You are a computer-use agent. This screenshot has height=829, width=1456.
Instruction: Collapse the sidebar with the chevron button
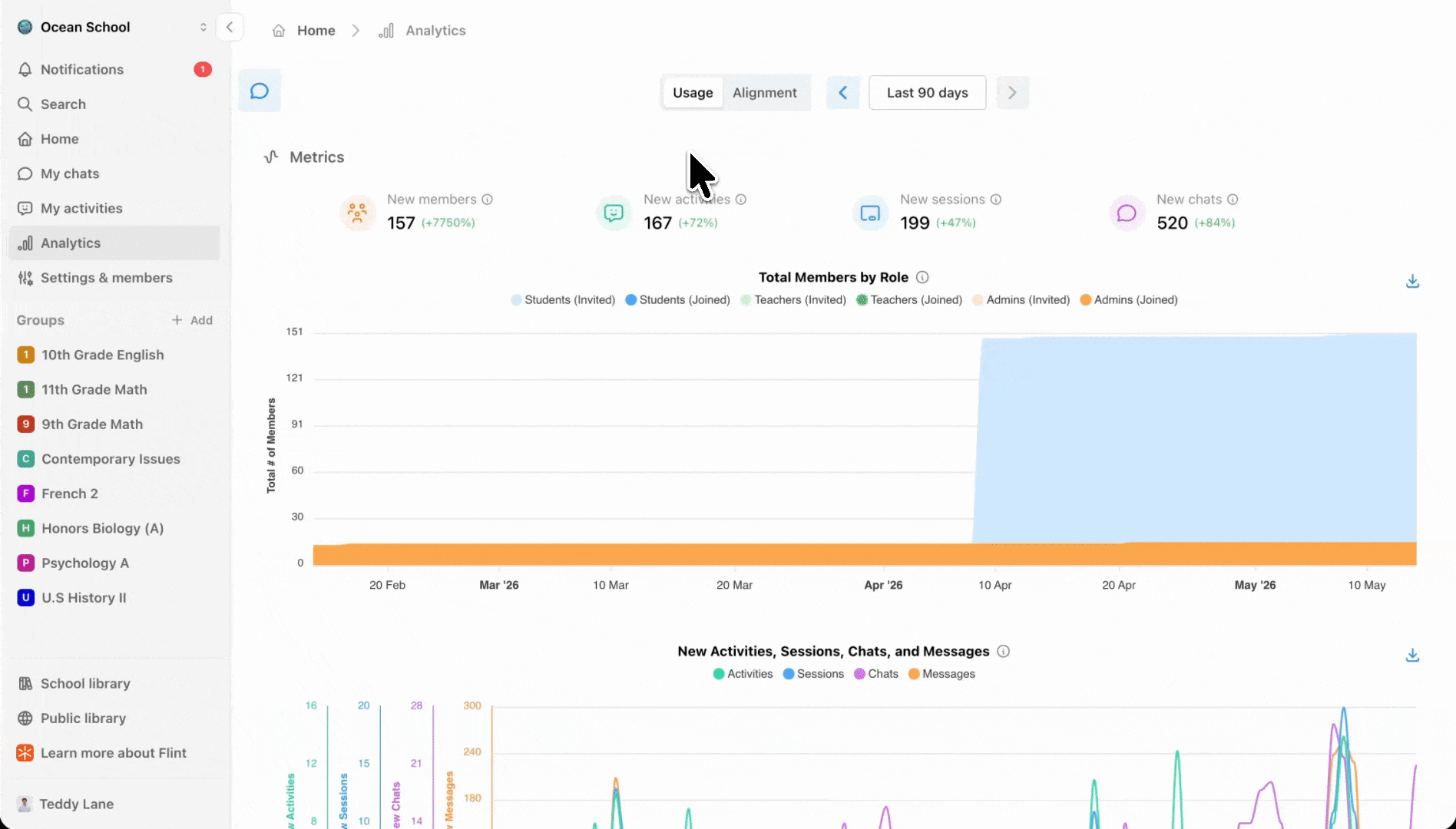[x=230, y=27]
